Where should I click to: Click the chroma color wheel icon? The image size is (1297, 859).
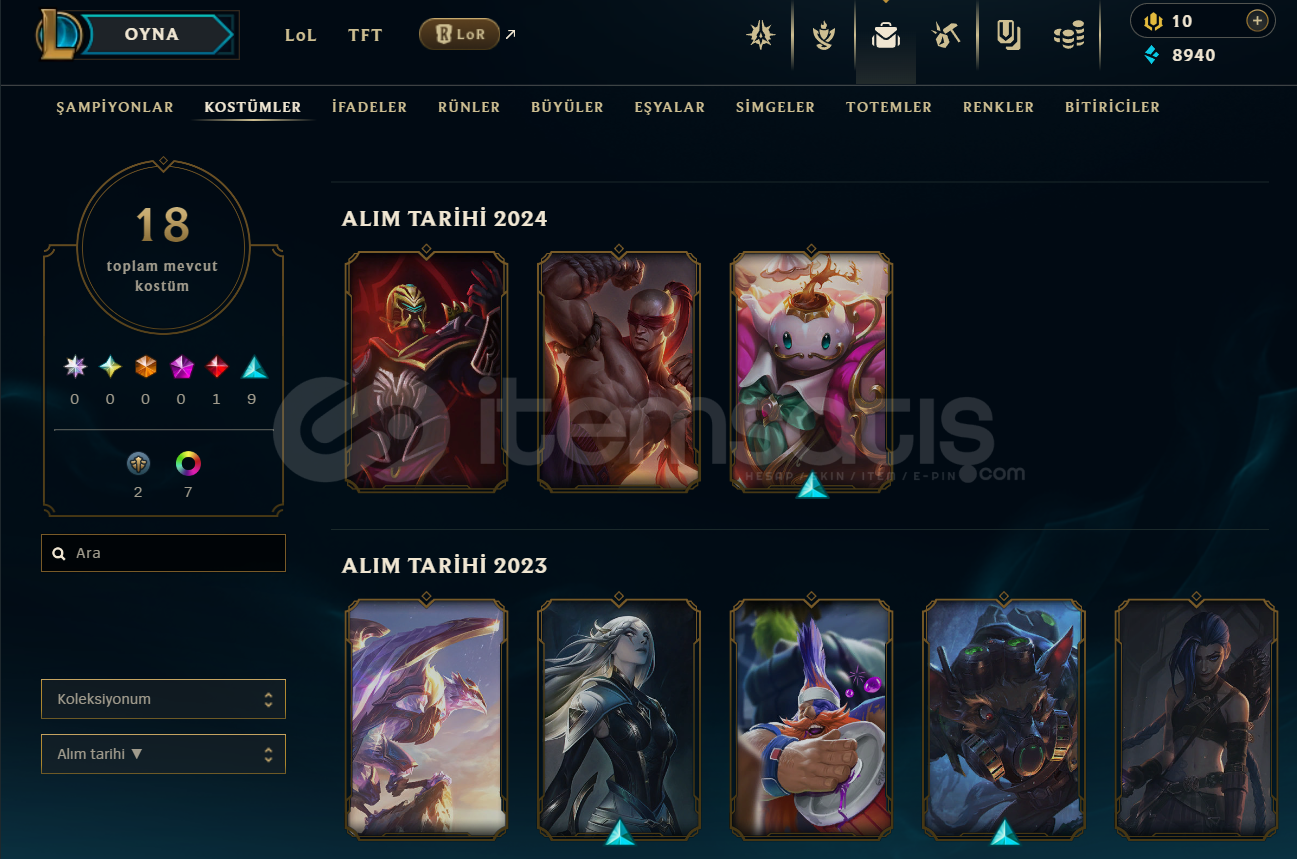tap(188, 463)
